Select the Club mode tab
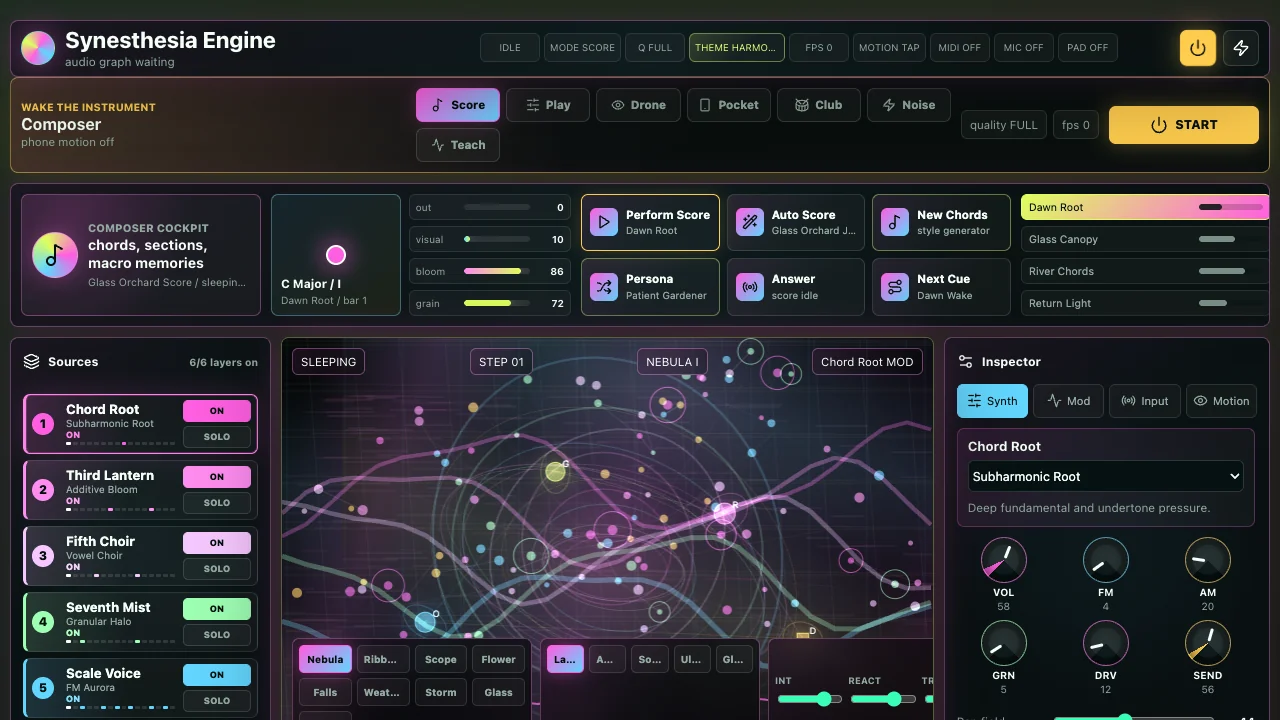This screenshot has width=1280, height=720. pos(818,105)
